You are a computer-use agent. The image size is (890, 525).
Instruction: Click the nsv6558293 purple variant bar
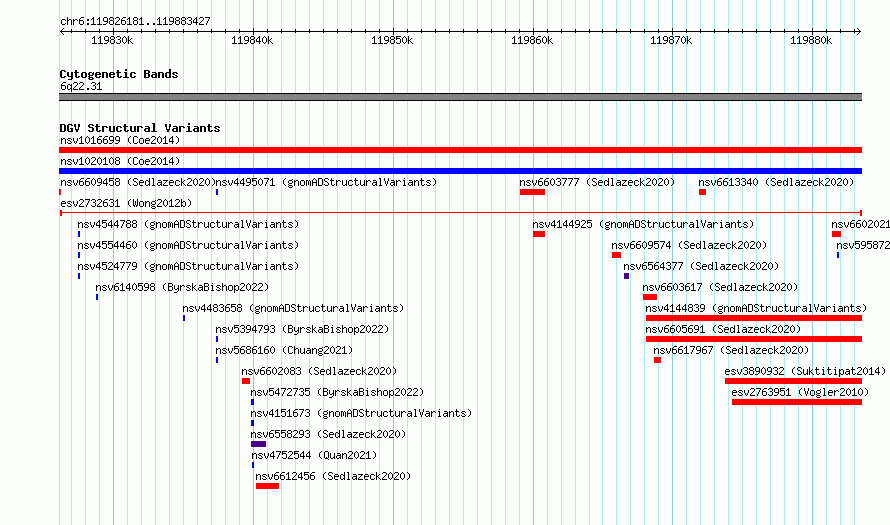pyautogui.click(x=258, y=444)
